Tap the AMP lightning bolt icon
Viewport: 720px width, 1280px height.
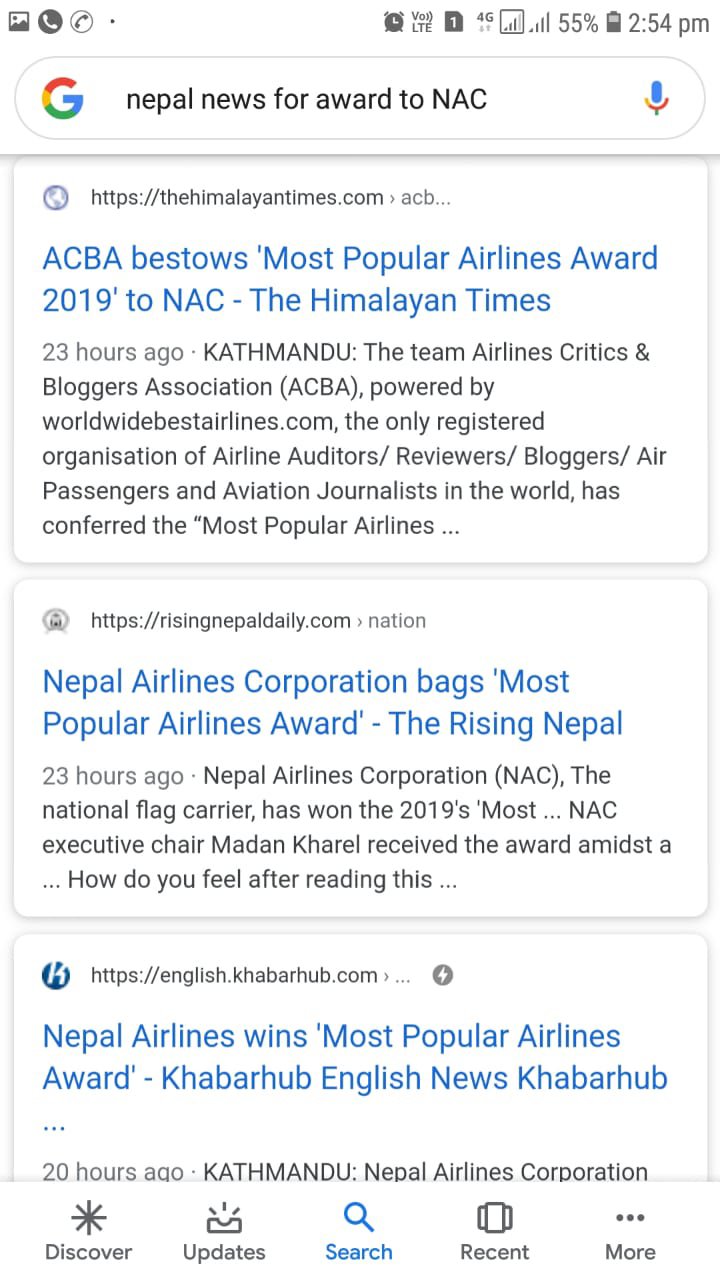442,975
